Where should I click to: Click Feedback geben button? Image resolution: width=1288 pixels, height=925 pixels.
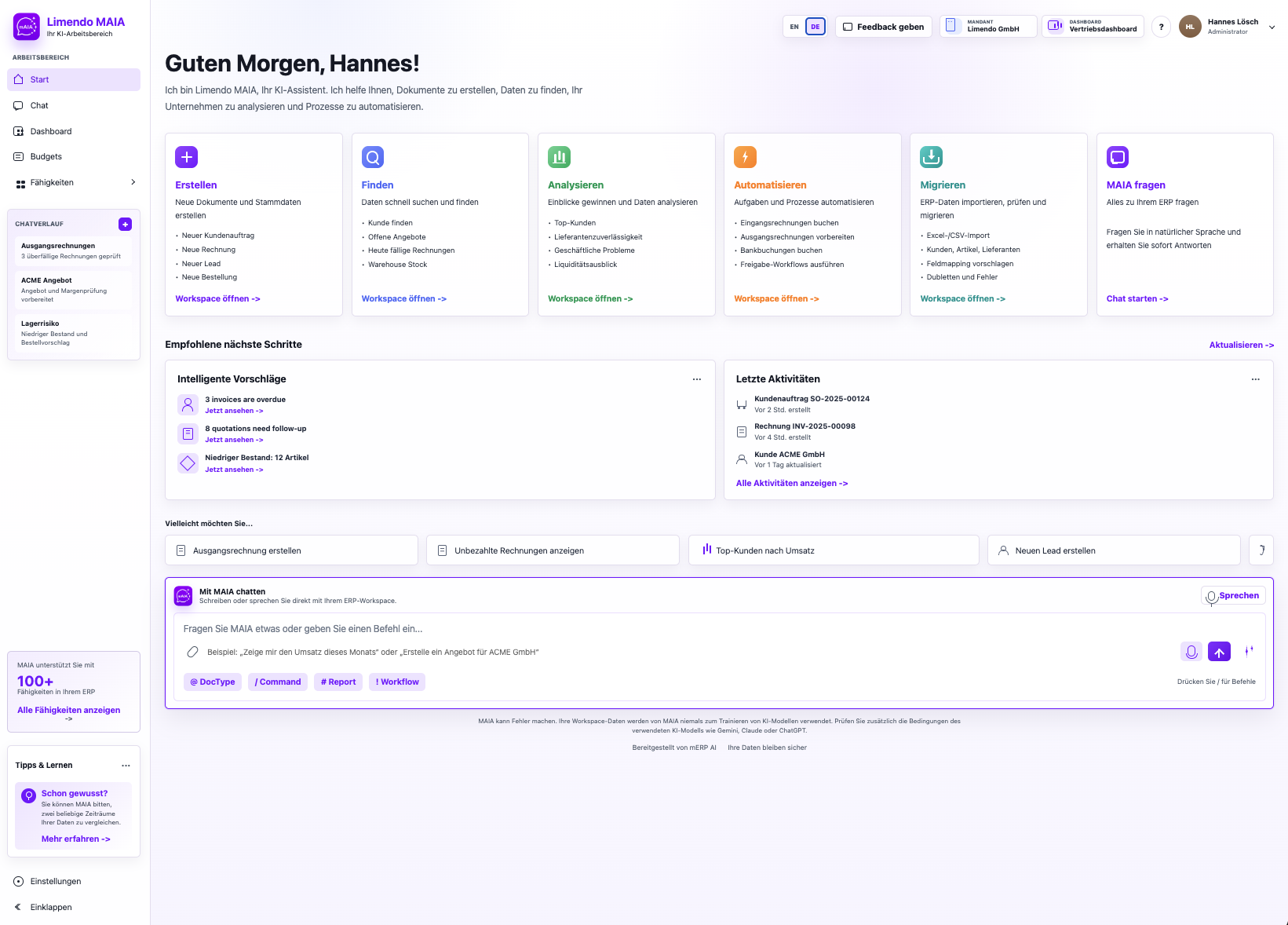tap(884, 27)
